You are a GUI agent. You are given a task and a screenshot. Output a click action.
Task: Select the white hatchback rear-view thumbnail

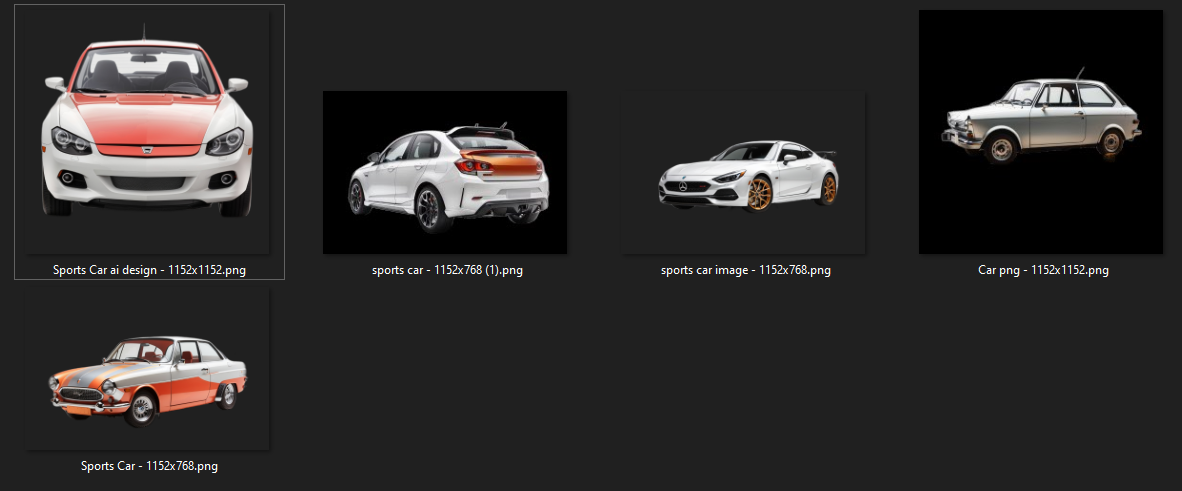coord(444,172)
